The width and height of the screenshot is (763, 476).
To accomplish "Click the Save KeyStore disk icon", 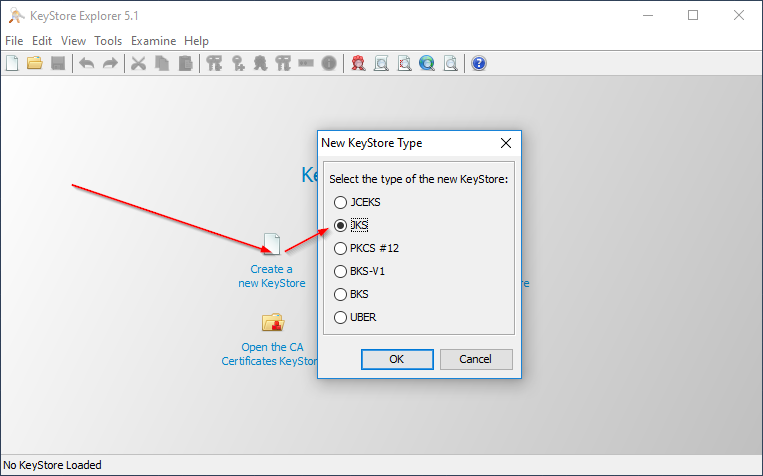I will (x=58, y=64).
